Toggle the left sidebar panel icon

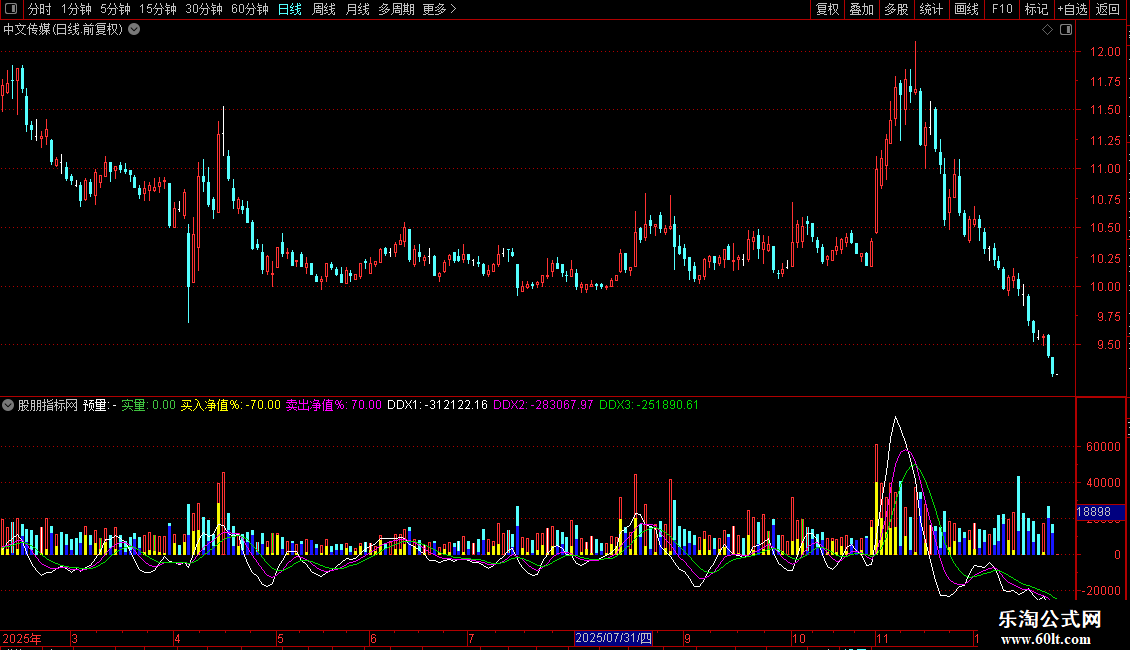(x=10, y=9)
